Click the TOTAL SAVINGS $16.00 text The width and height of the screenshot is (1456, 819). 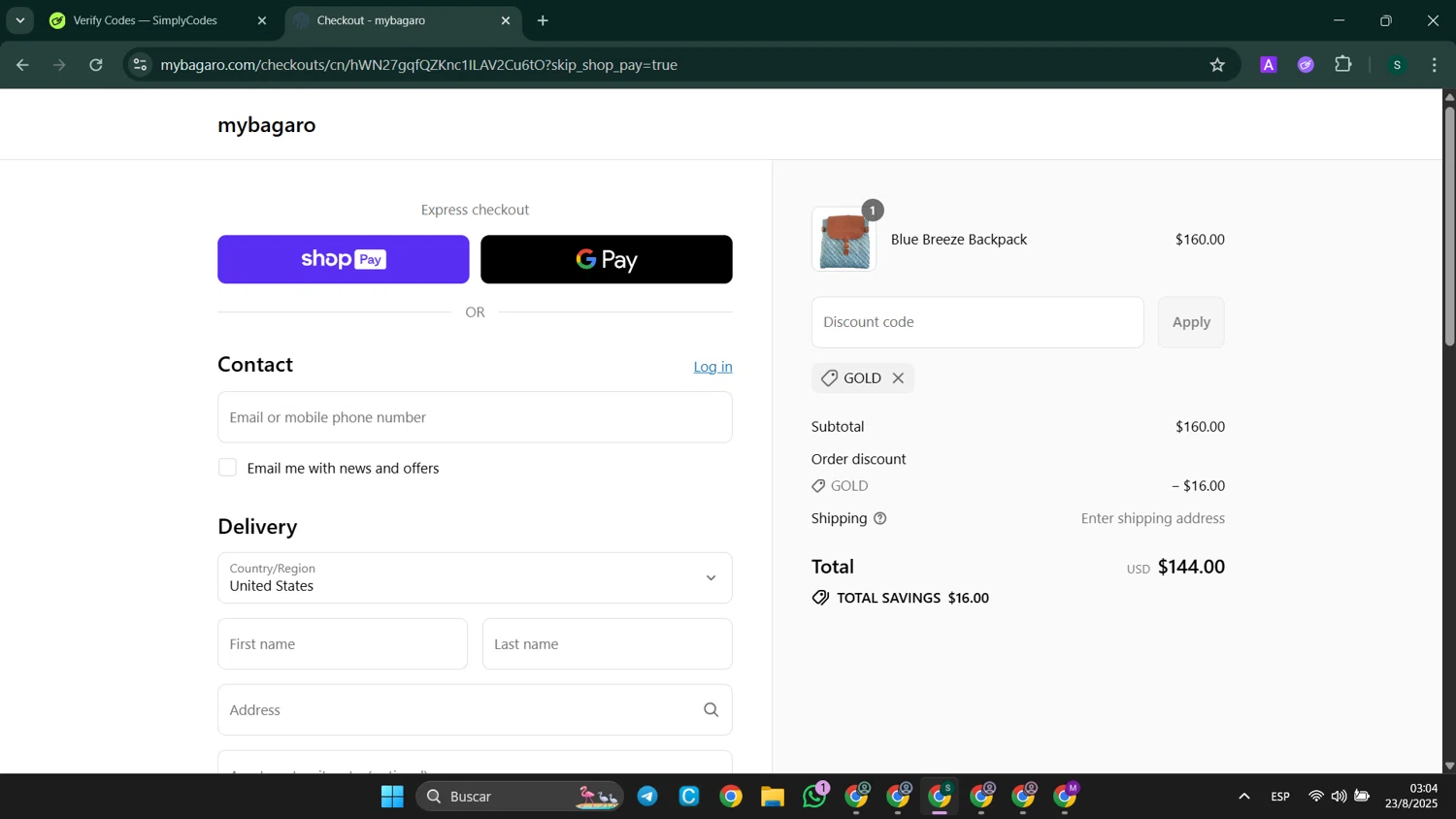(912, 598)
